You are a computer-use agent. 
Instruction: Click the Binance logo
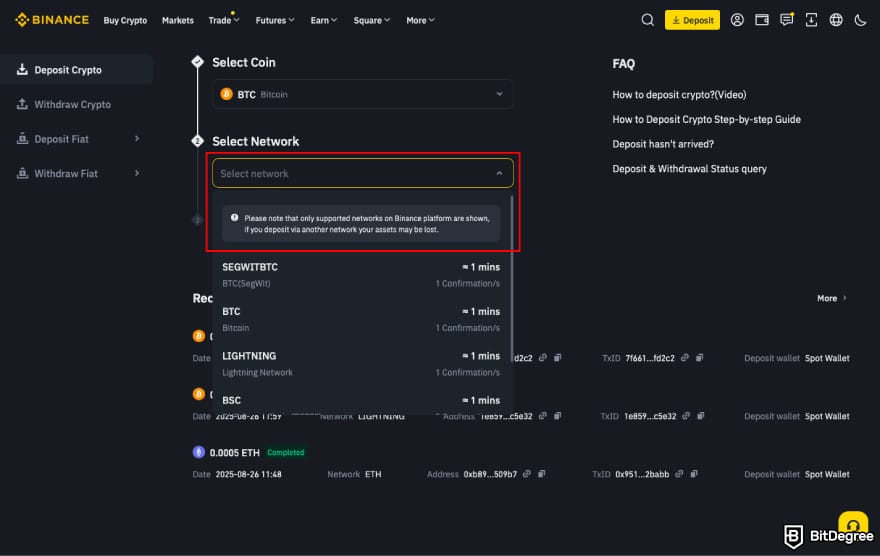pos(52,20)
